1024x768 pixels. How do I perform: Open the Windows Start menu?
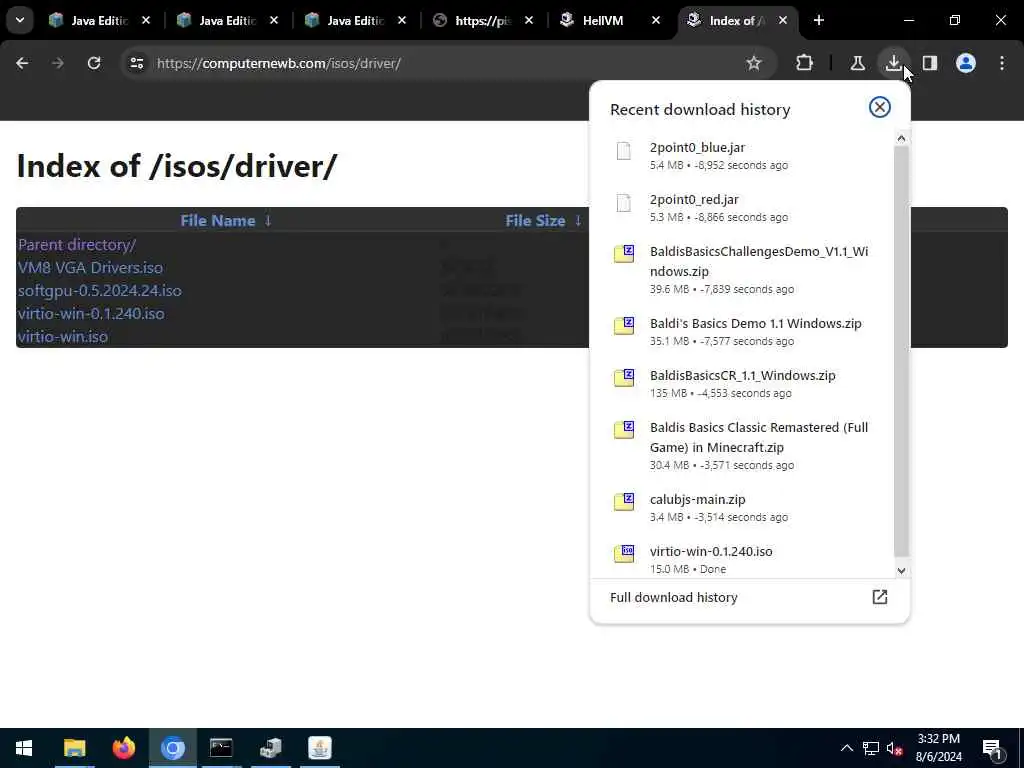pos(24,748)
